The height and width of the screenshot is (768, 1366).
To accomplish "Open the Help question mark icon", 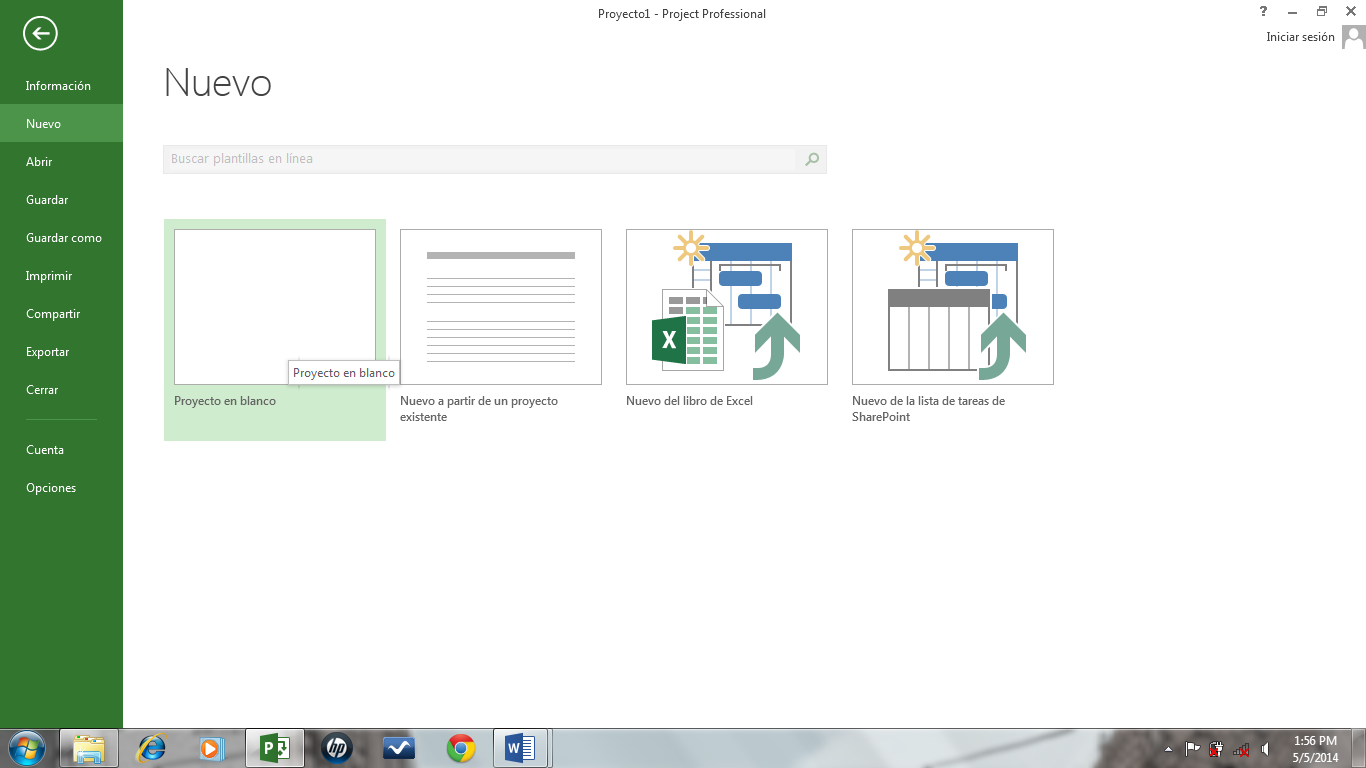I will click(x=1264, y=11).
